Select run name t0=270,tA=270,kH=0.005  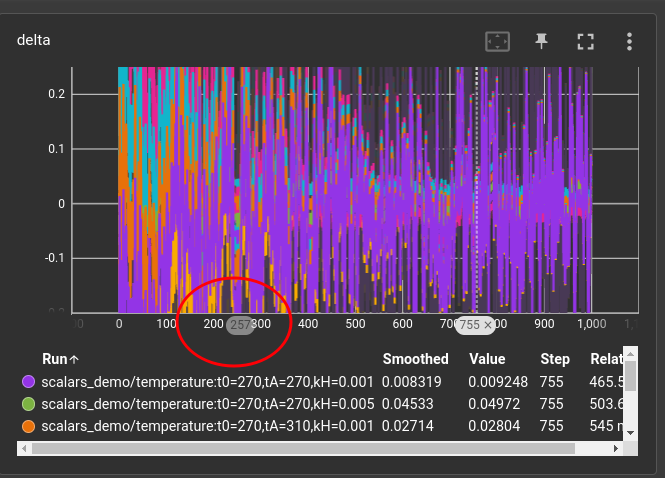(208, 404)
